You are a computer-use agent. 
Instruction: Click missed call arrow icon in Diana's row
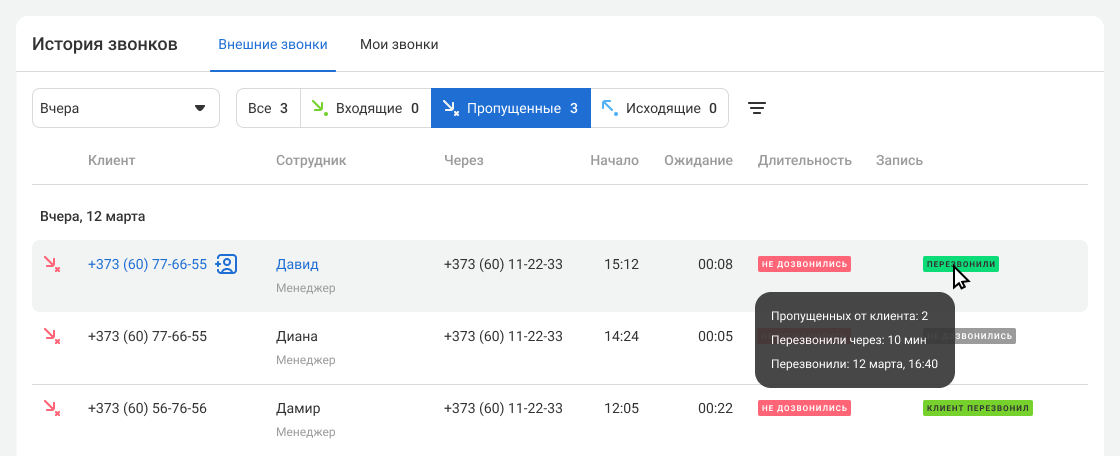coord(51,336)
